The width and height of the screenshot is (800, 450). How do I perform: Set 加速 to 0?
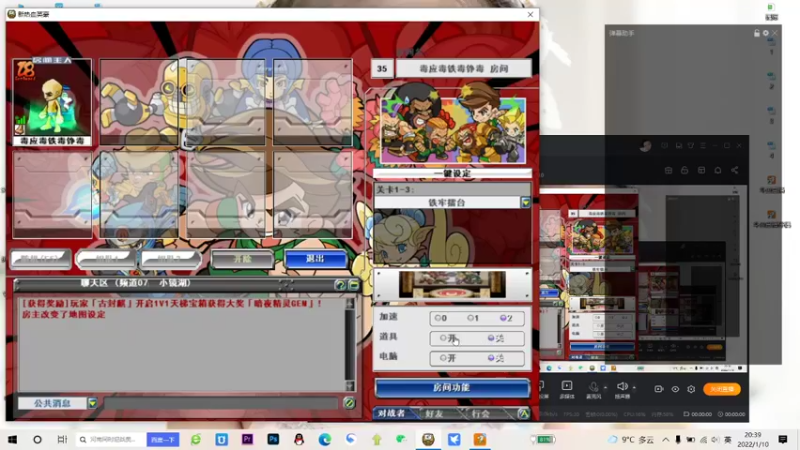[441, 318]
